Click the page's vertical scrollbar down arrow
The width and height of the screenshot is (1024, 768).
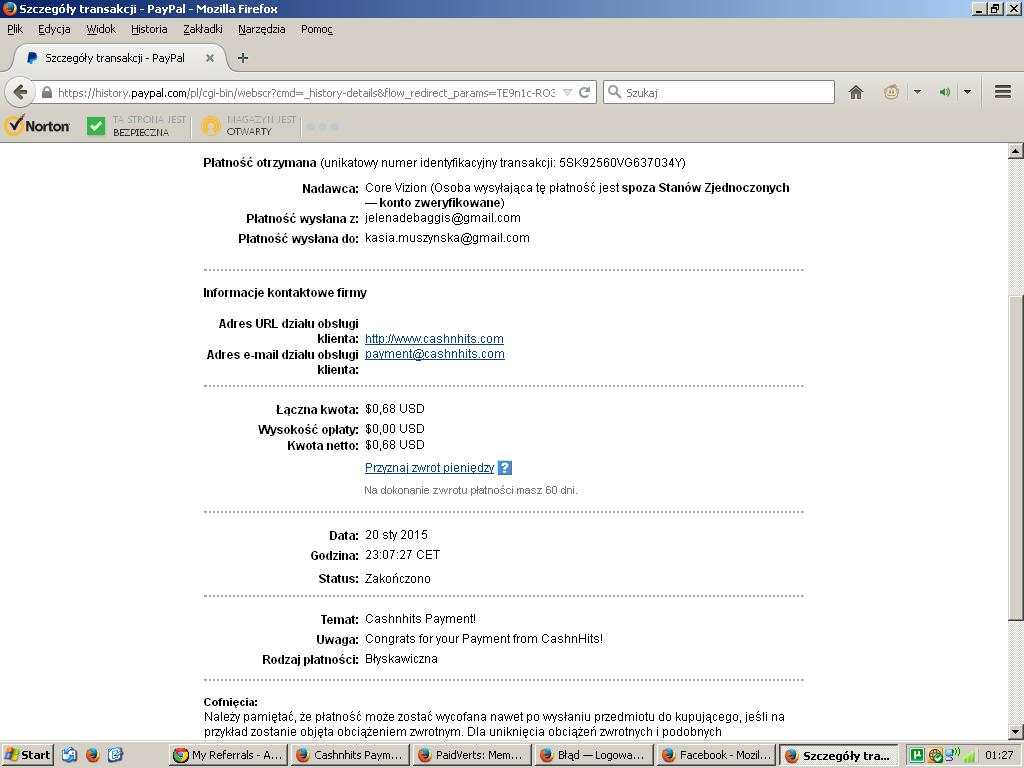point(1015,732)
